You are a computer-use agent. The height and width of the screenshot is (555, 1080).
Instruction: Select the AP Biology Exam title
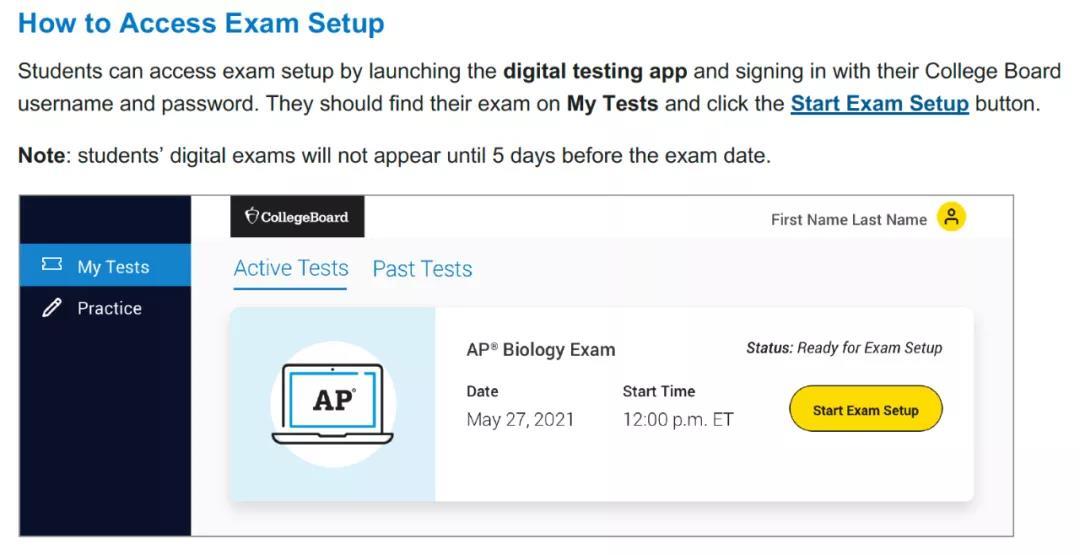(x=540, y=349)
